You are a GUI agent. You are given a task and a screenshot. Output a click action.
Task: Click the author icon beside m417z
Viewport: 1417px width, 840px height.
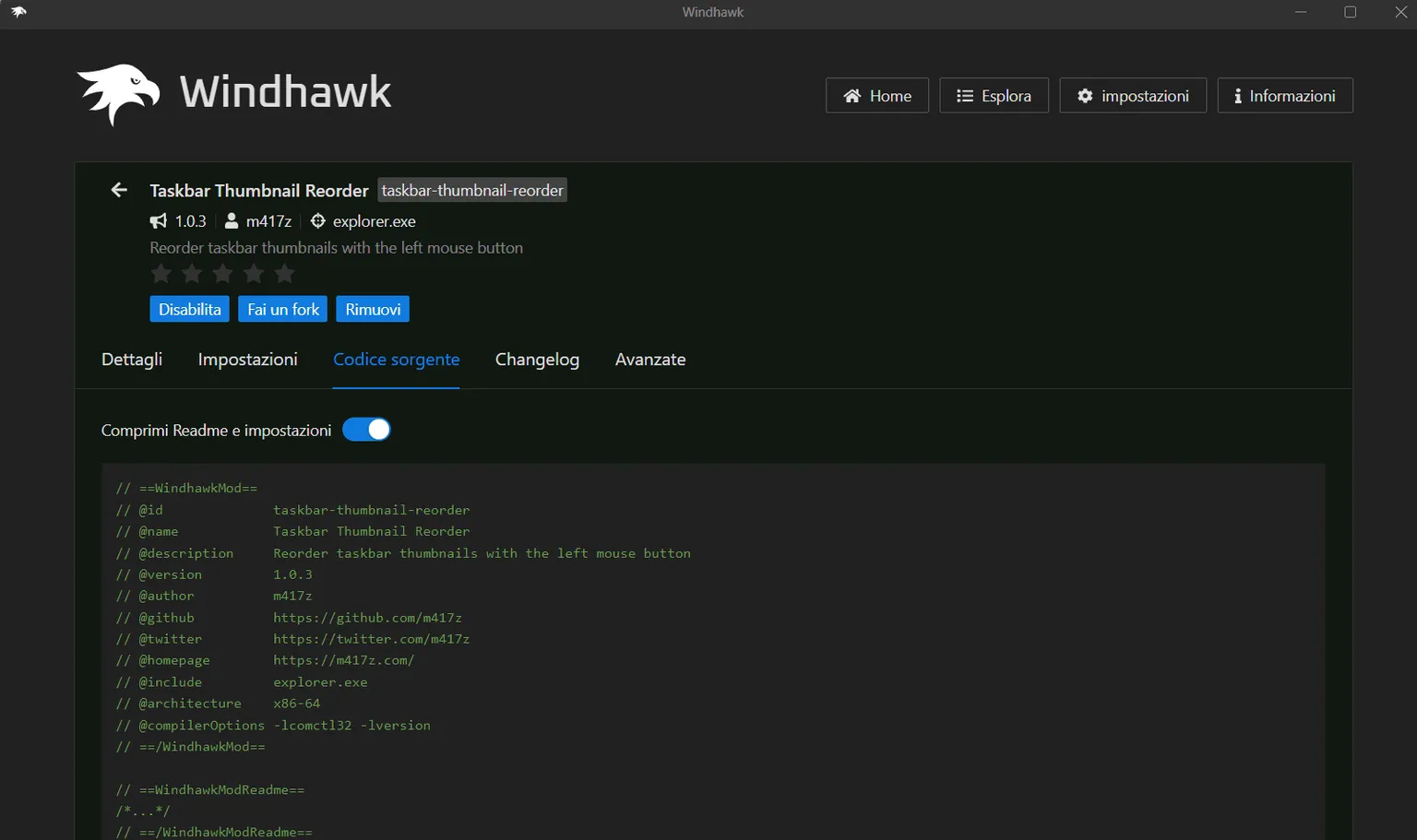click(x=231, y=220)
